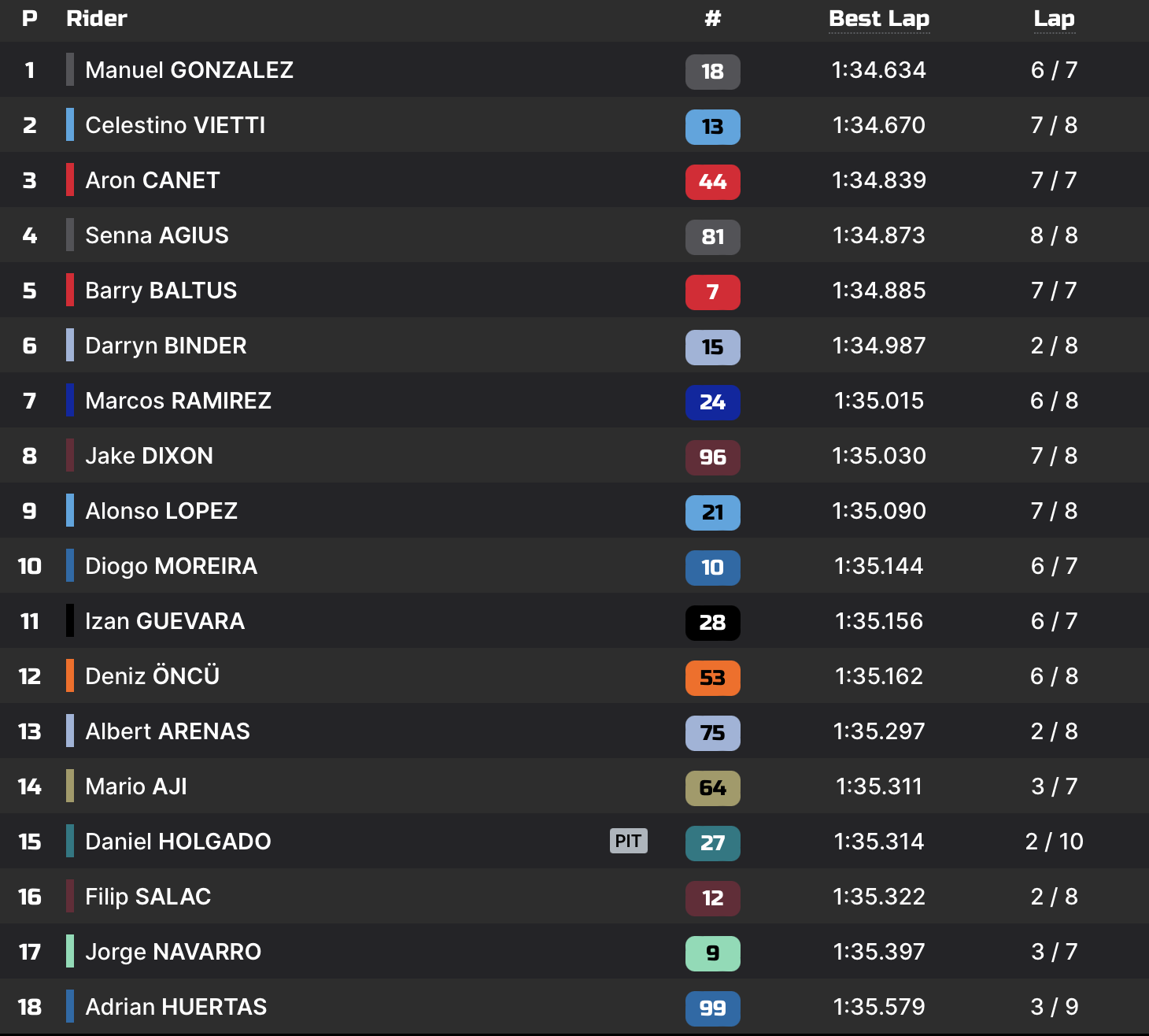The width and height of the screenshot is (1149, 1036).
Task: Sort by the Best Lap column header
Action: 879,19
